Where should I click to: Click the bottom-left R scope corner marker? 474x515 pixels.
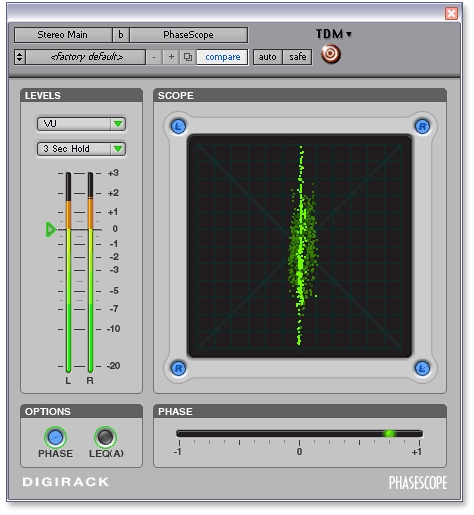[178, 368]
